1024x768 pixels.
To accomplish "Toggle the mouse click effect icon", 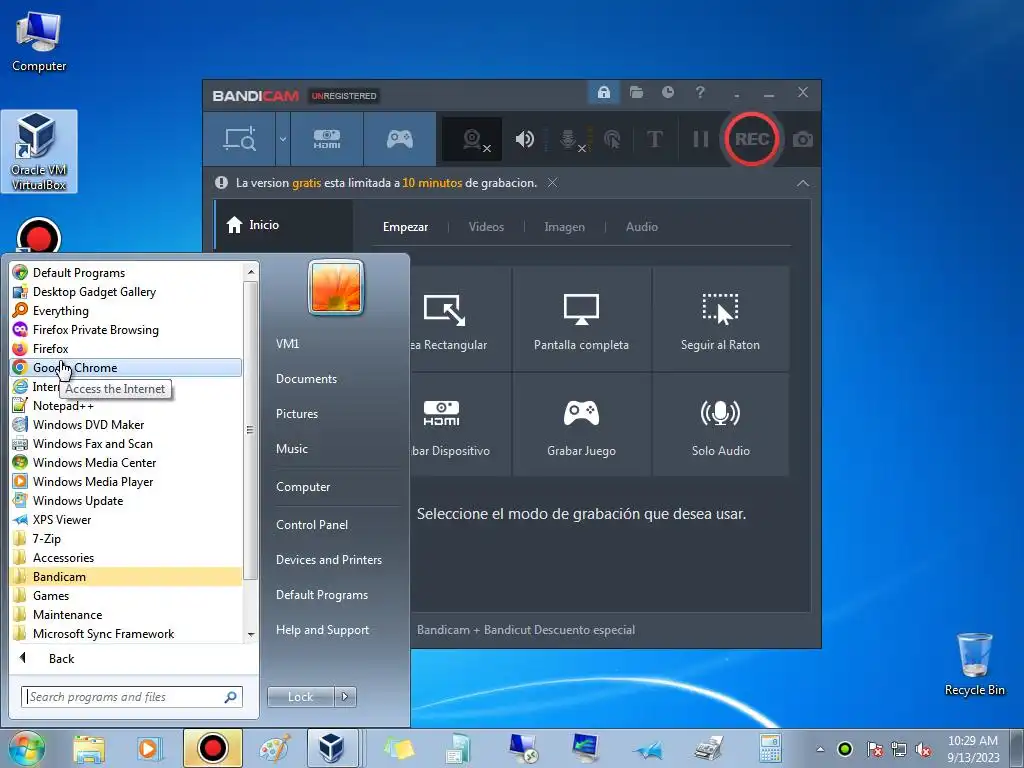I will (612, 139).
